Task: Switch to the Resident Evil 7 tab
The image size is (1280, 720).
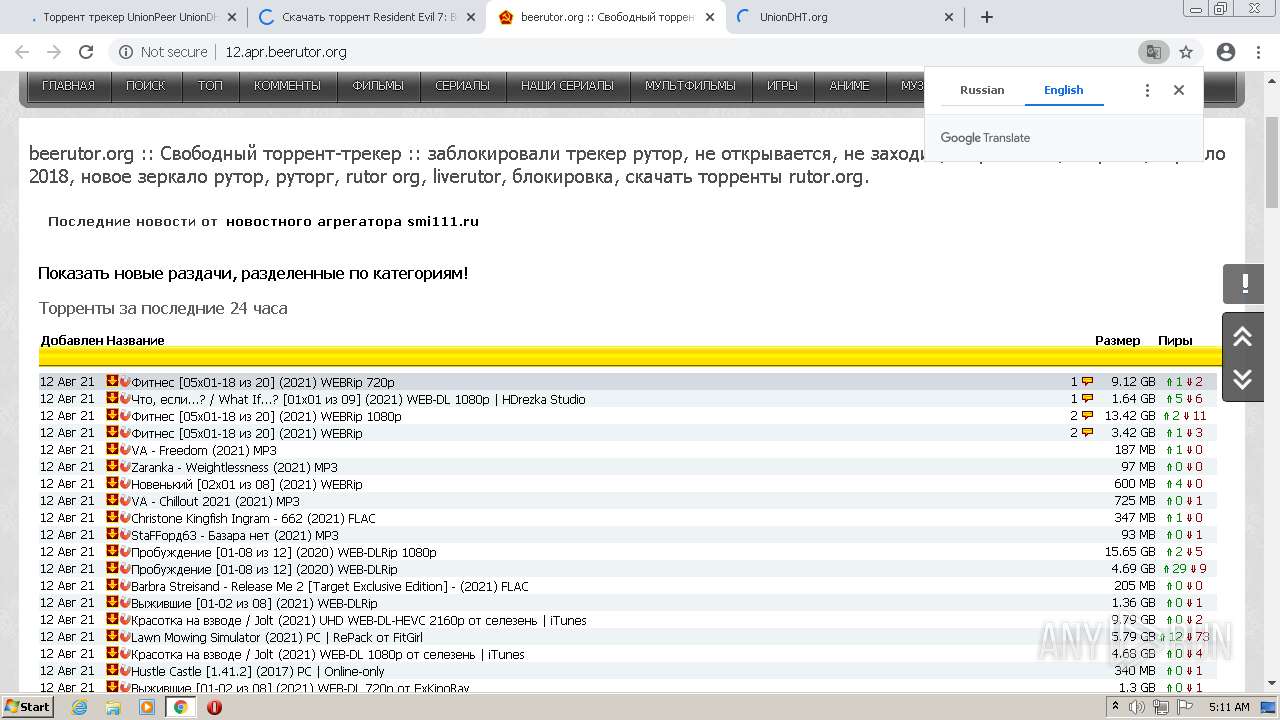Action: pos(368,17)
